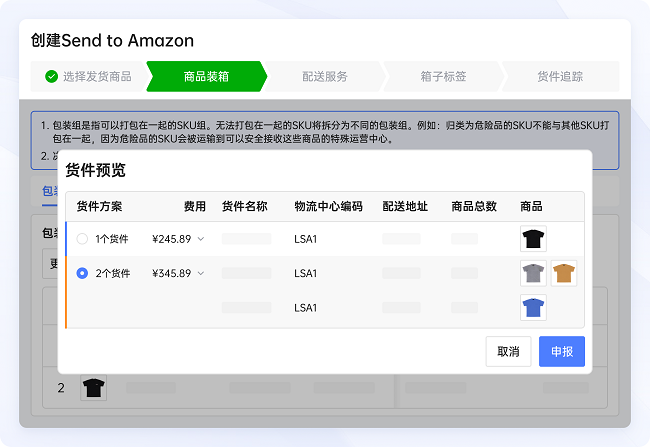
Task: Click the 物流中心编码 column header
Action: coord(328,206)
